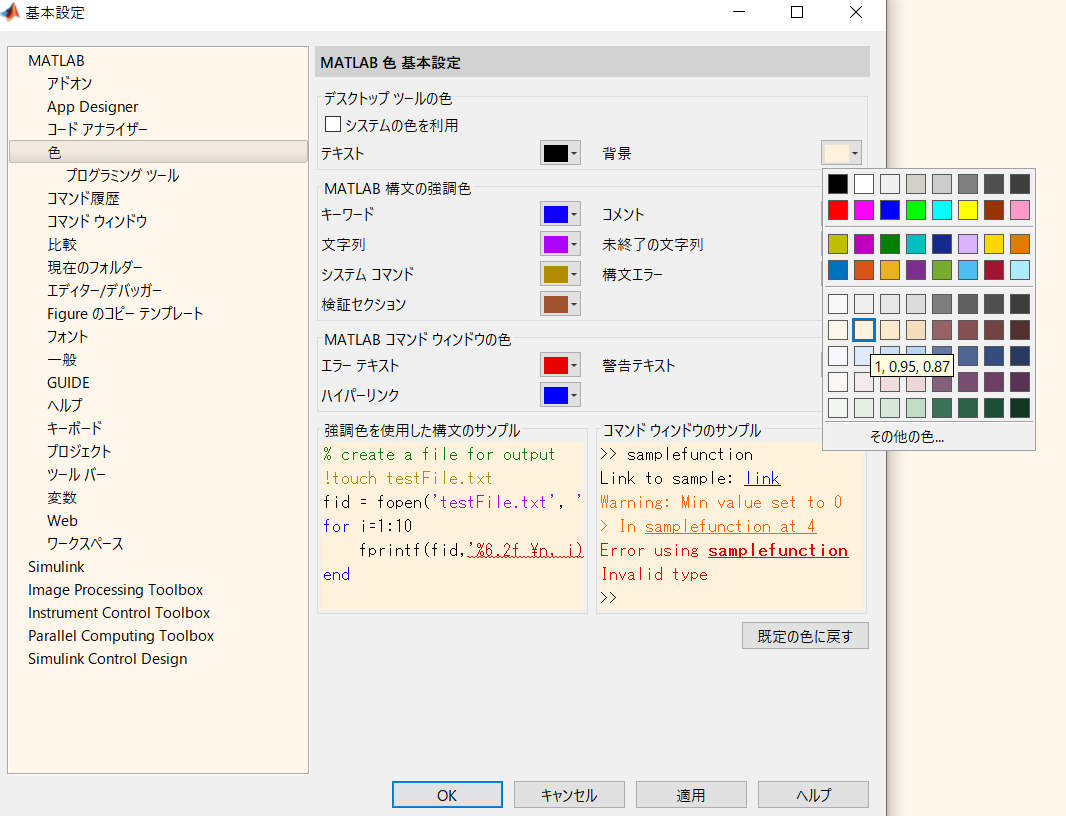
Task: Select コマンド ウィンドウ in the tree
Action: pyautogui.click(x=97, y=221)
